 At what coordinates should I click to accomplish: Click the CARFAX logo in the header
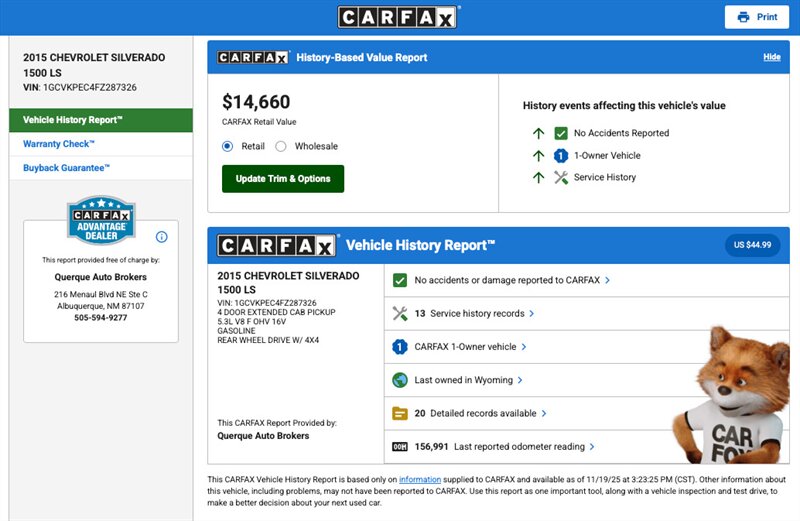pyautogui.click(x=398, y=17)
